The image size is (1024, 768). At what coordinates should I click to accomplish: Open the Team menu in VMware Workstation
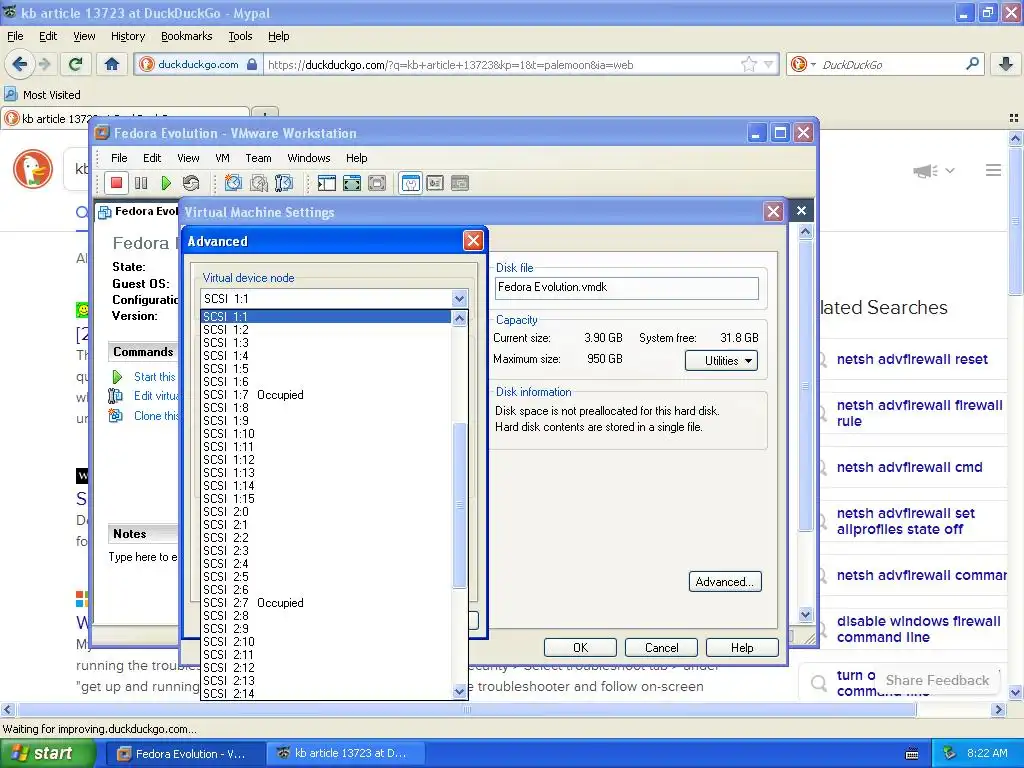258,158
